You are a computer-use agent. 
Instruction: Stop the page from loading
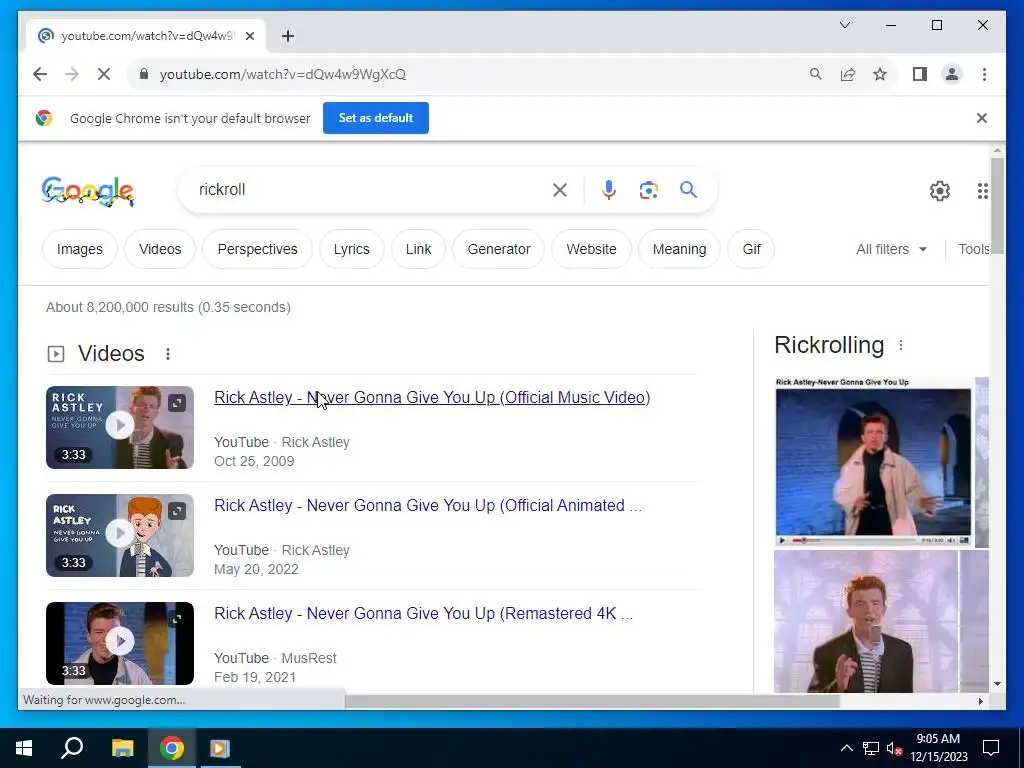(104, 74)
